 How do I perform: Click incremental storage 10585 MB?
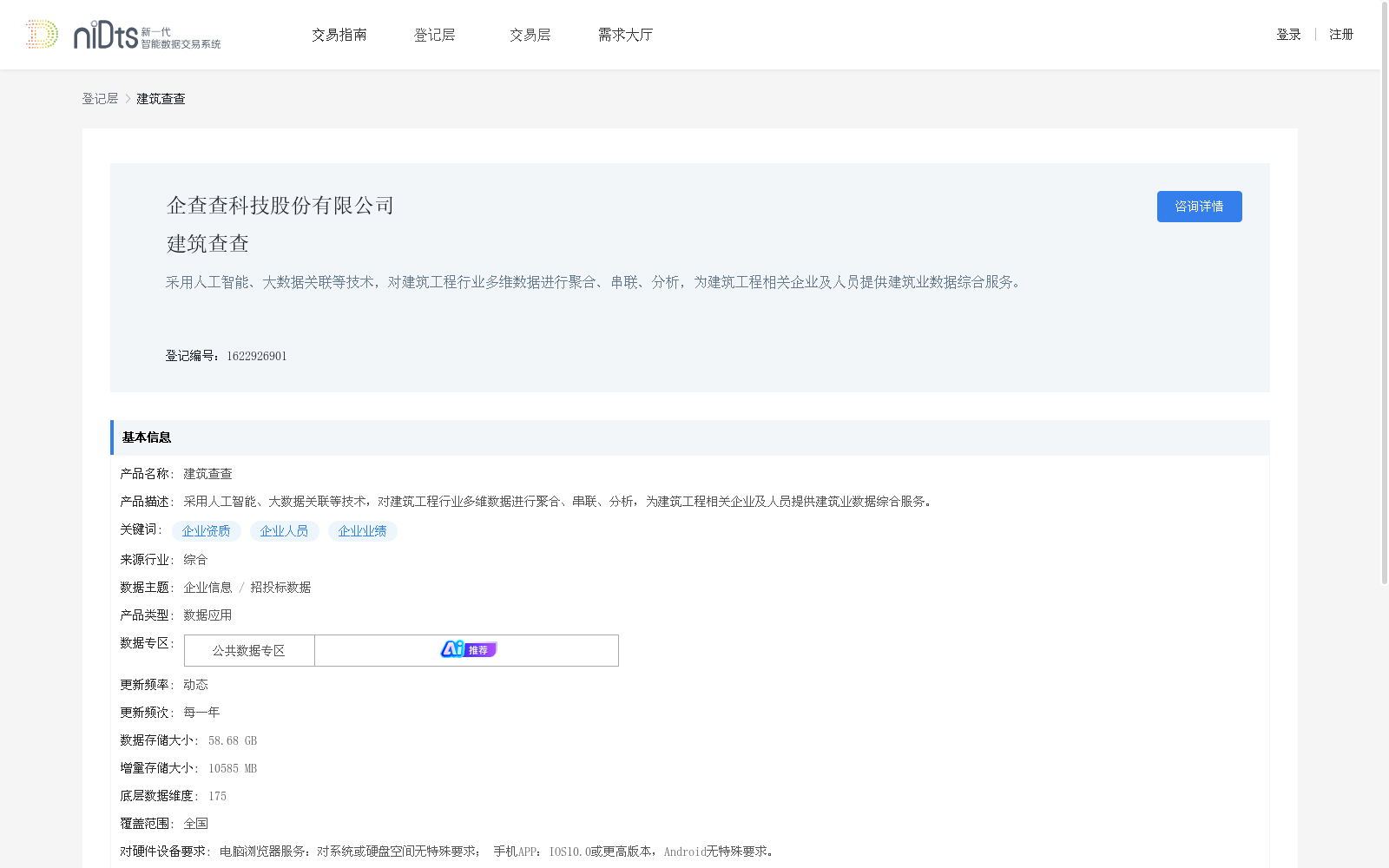coord(233,768)
